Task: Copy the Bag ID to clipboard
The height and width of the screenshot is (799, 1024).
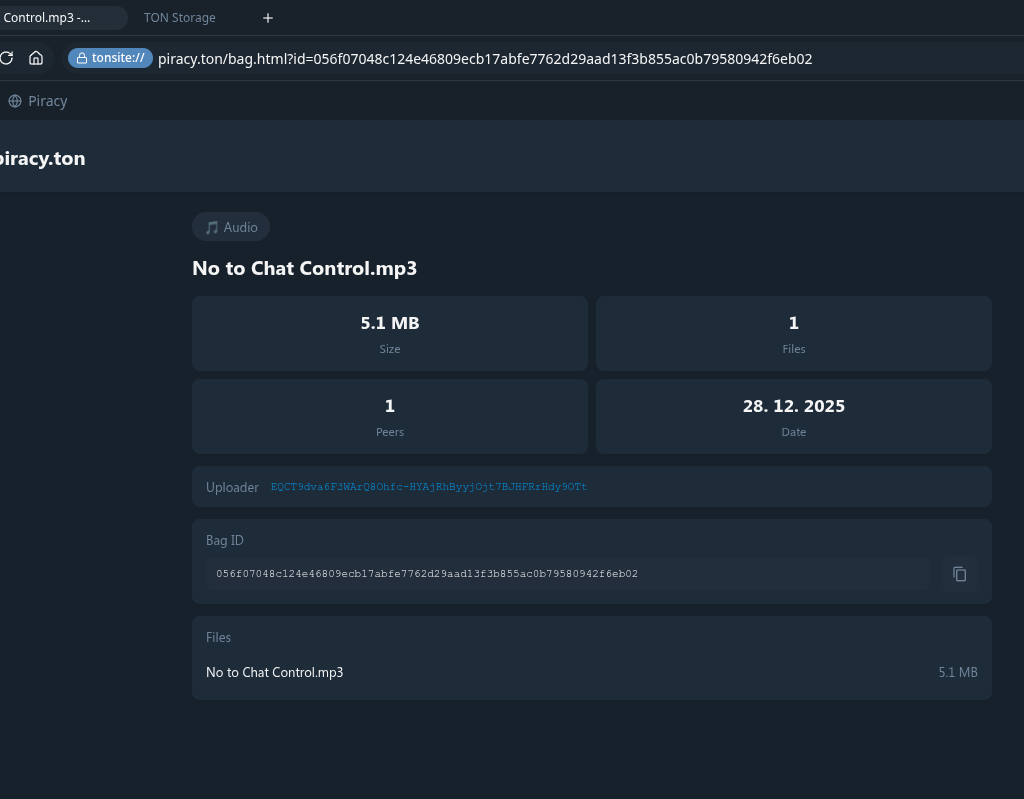Action: [959, 574]
